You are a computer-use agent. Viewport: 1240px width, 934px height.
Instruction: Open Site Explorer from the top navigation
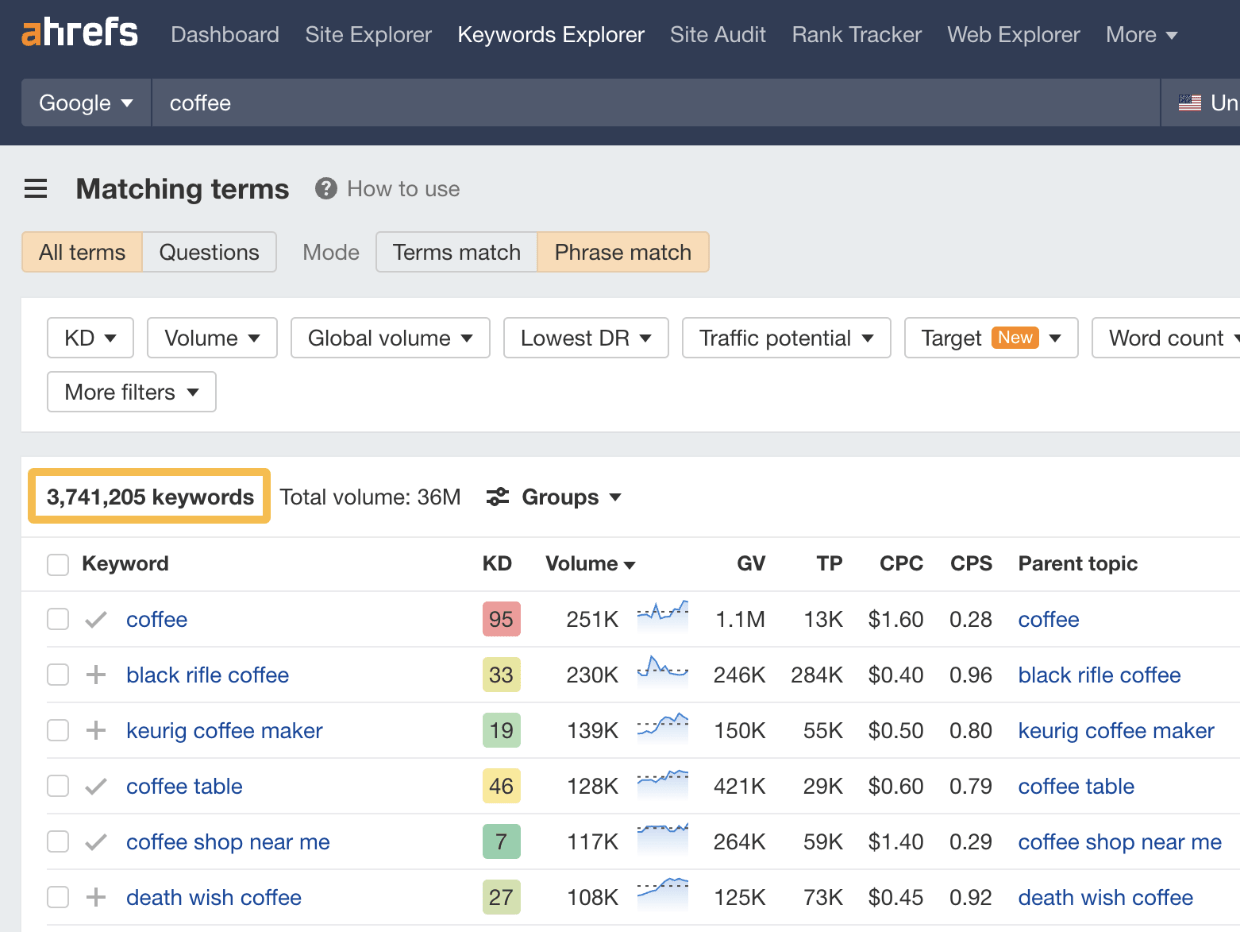click(x=368, y=34)
